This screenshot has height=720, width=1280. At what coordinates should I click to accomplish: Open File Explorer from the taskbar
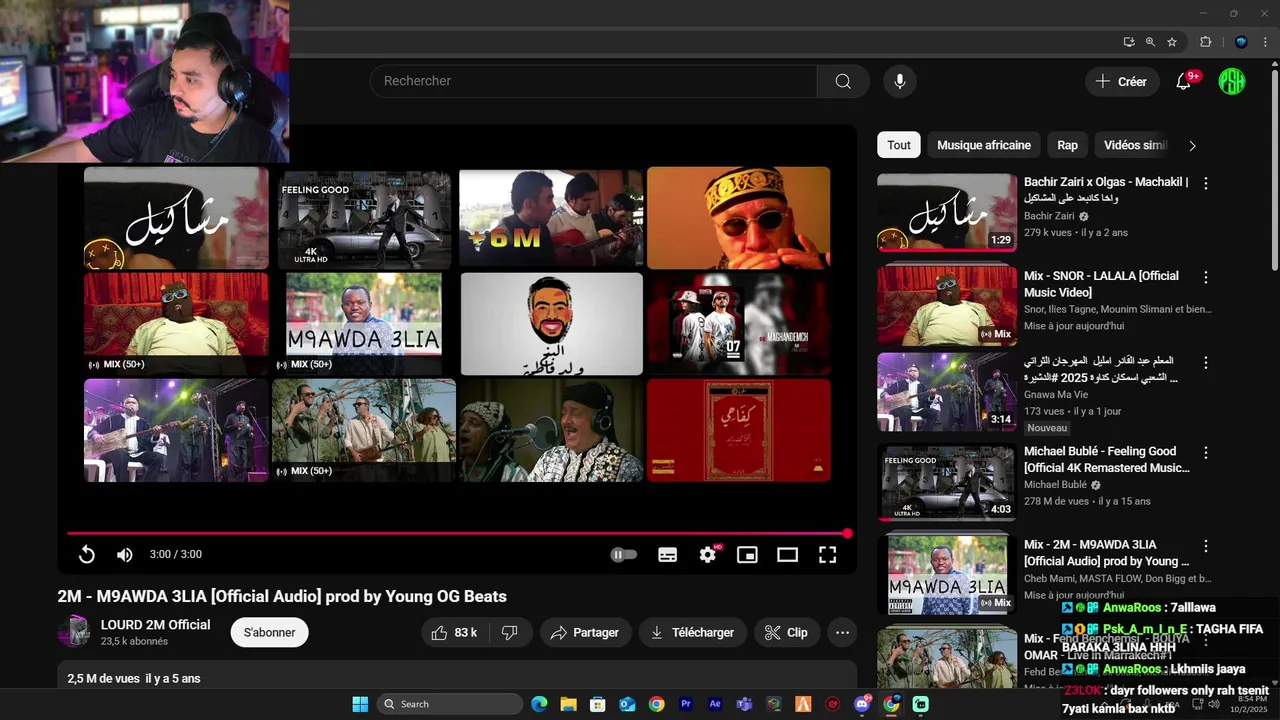click(x=568, y=704)
